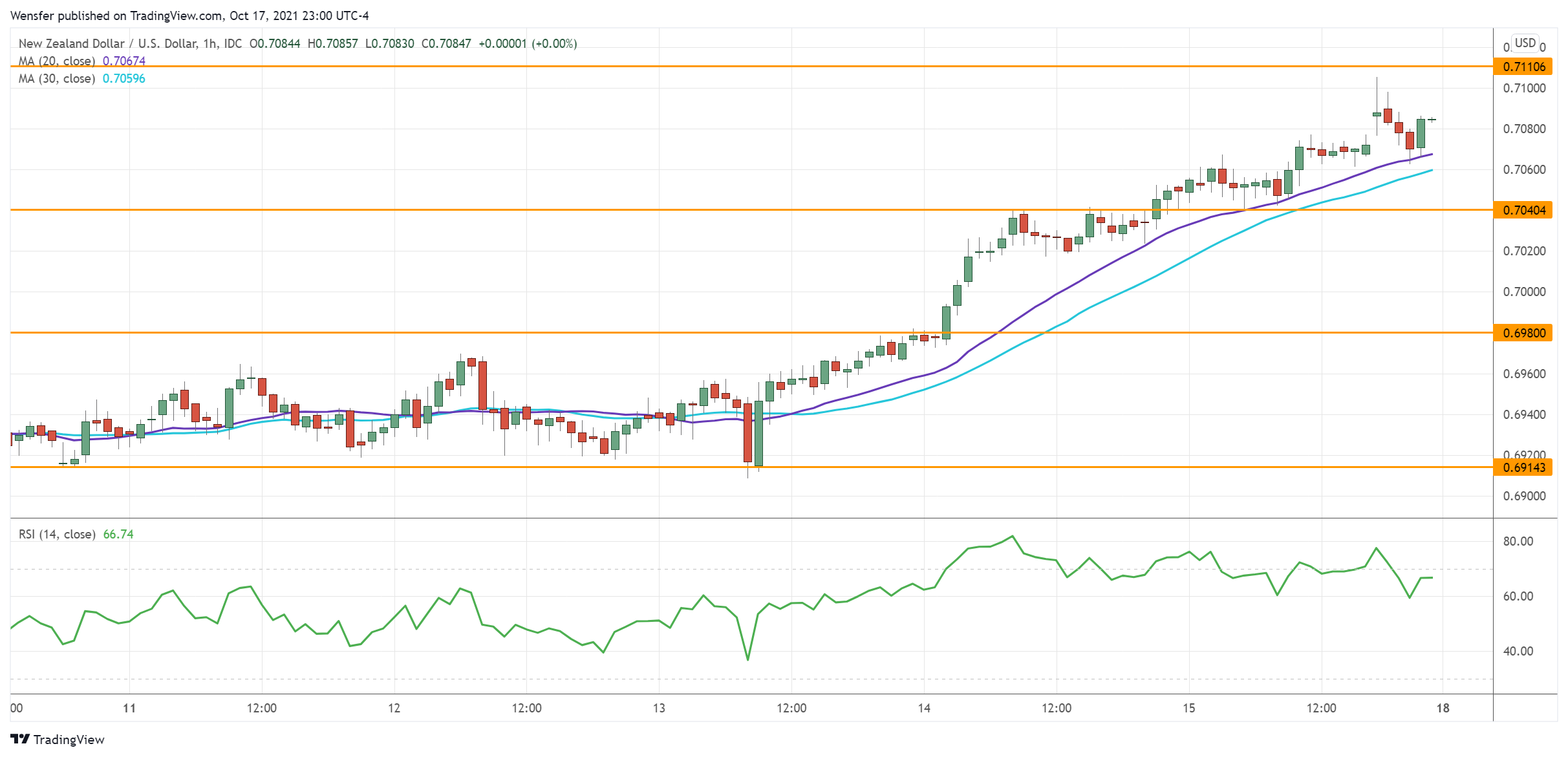Select the MA (30, close) legend
Screen dimensions: 1568x757
pos(57,78)
